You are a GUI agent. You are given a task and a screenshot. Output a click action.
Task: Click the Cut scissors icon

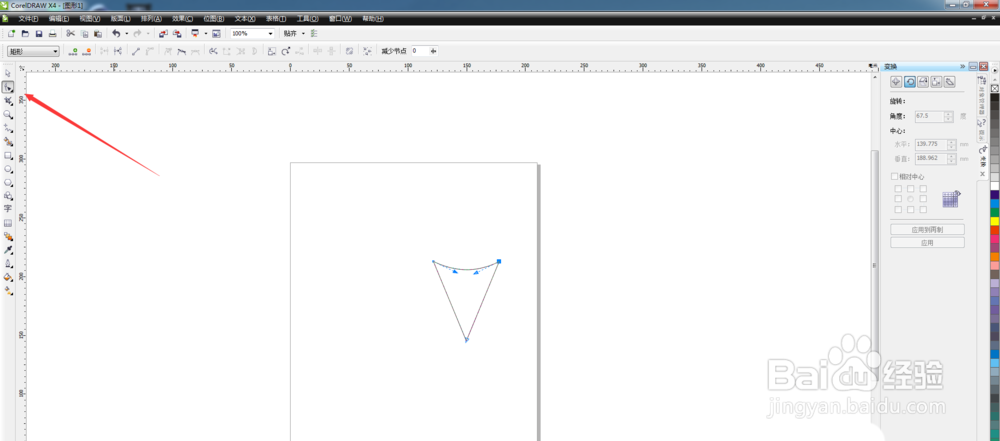(x=71, y=33)
